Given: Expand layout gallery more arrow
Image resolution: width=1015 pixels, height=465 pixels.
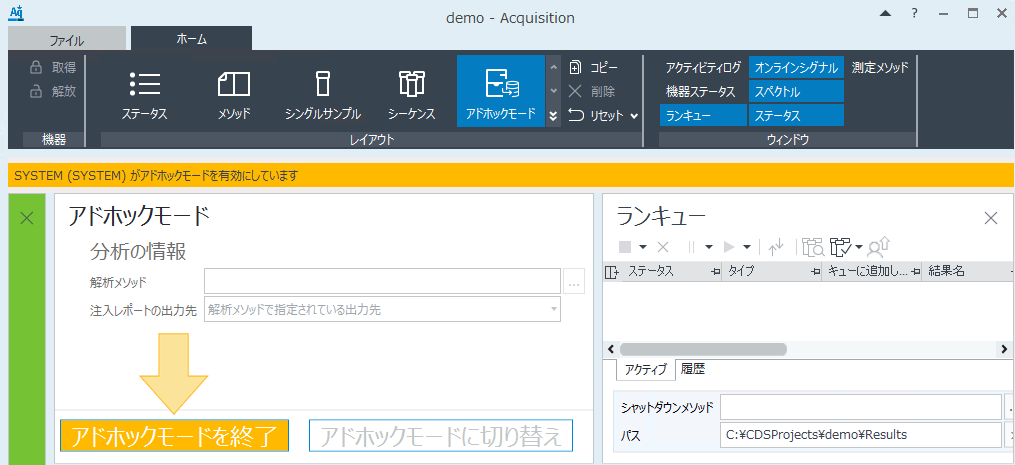Looking at the screenshot, I should pos(553,116).
